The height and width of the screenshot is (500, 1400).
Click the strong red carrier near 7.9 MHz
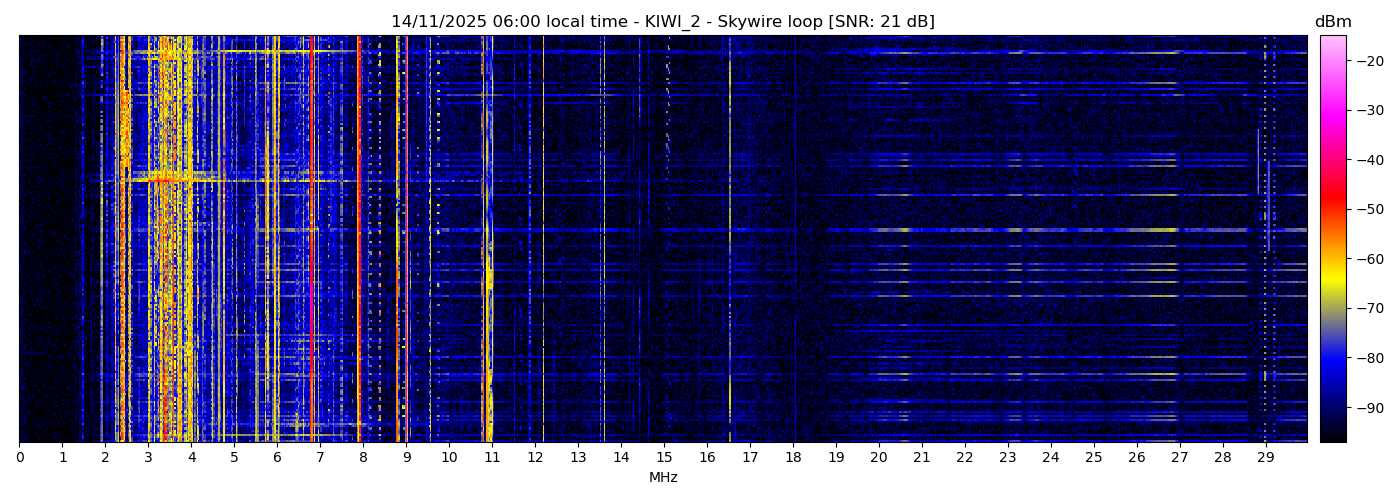[x=358, y=240]
